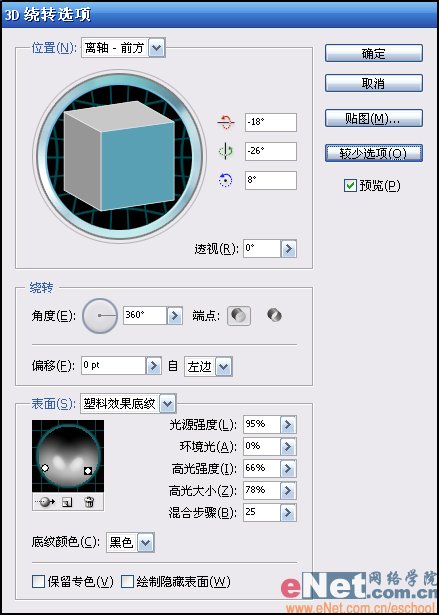
Task: Select the solid cap (端点) button
Action: (239, 316)
